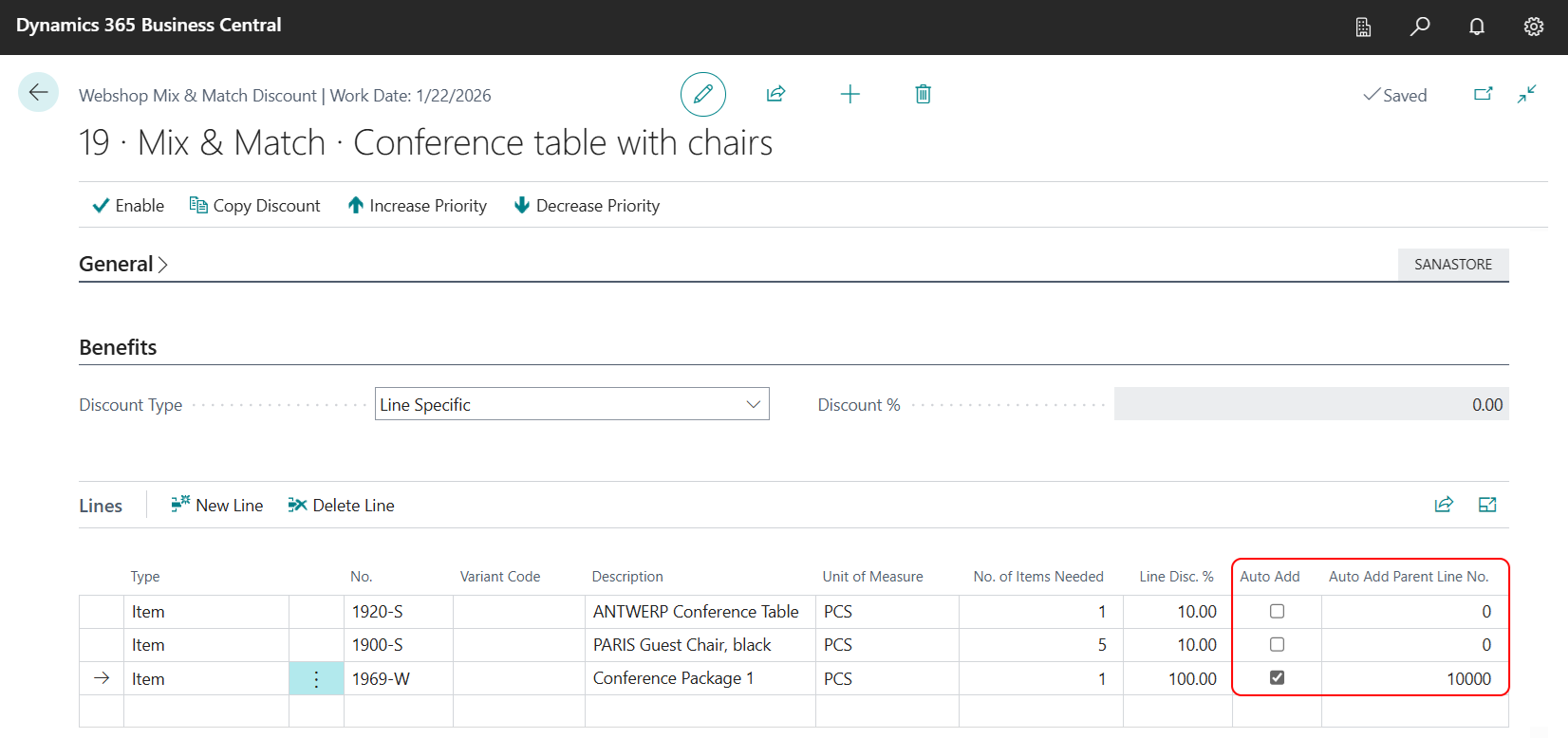Open settings gear menu

coord(1534,27)
